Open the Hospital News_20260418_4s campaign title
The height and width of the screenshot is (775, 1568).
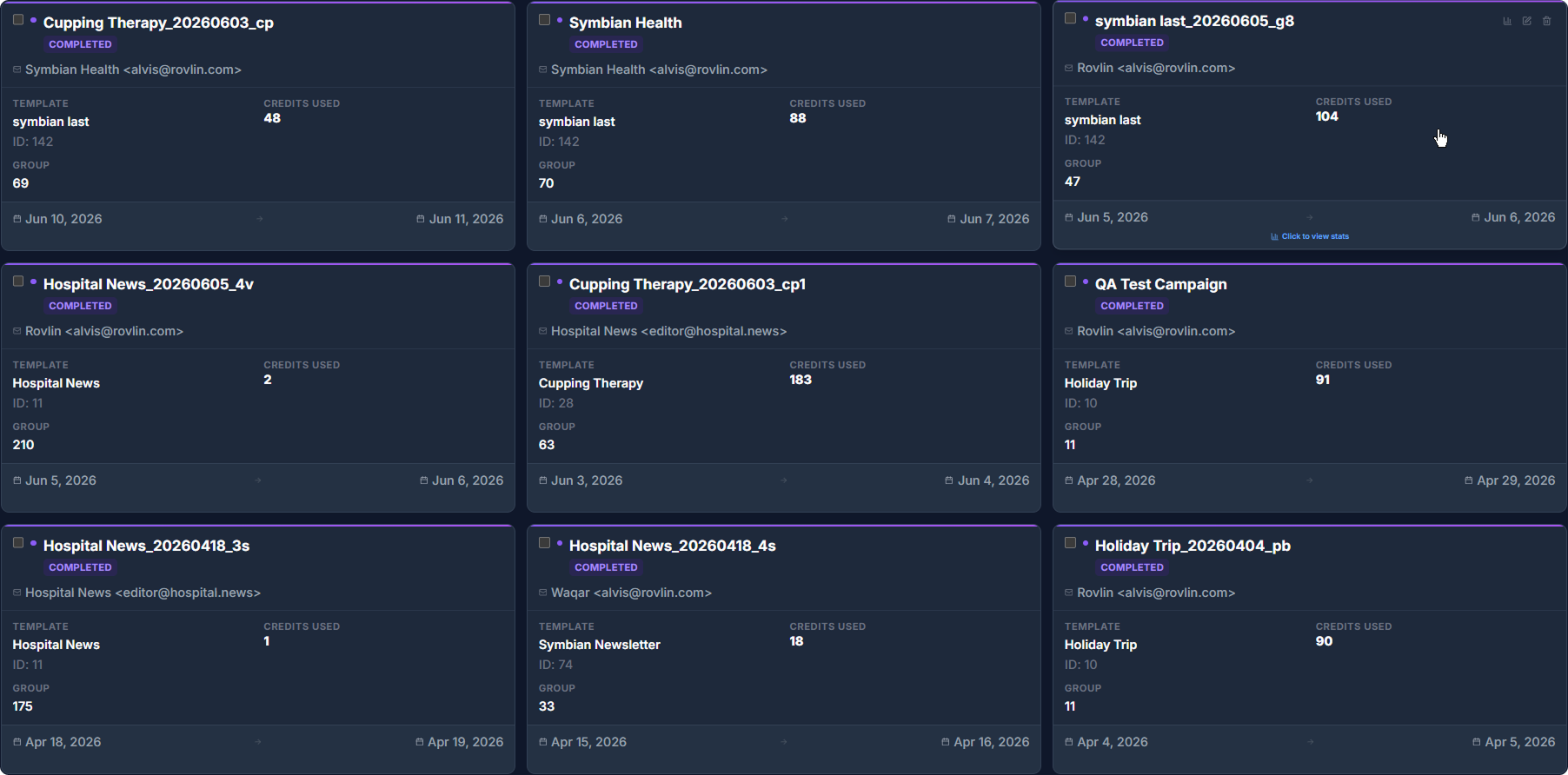coord(673,546)
